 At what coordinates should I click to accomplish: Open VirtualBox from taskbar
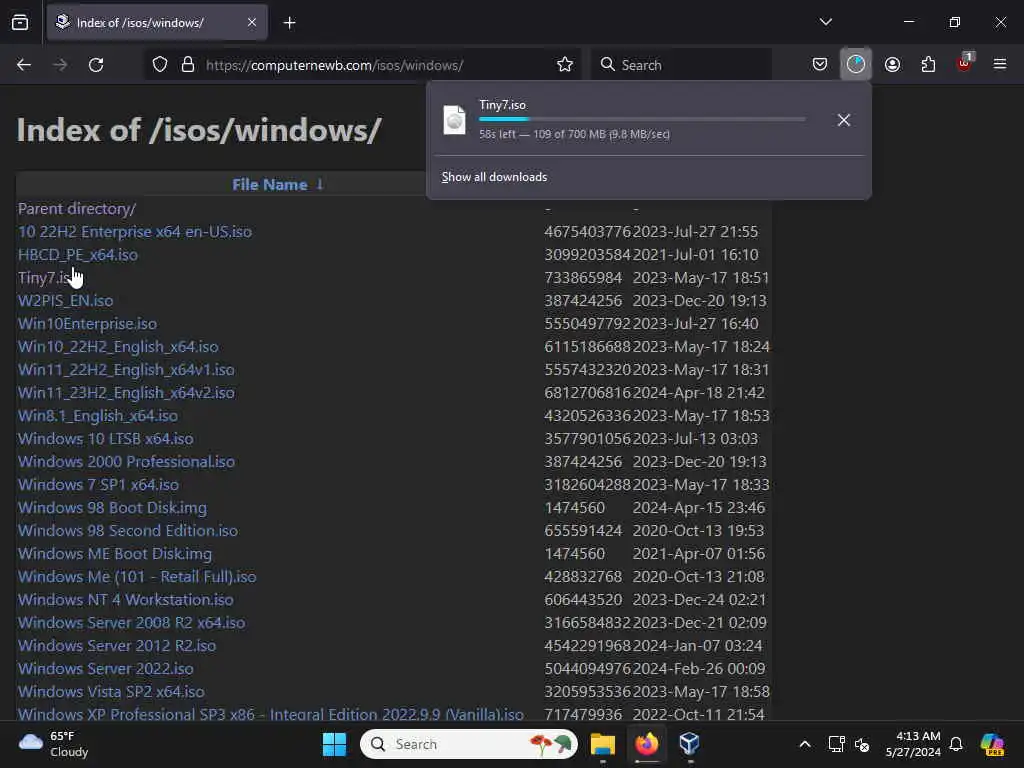point(690,744)
